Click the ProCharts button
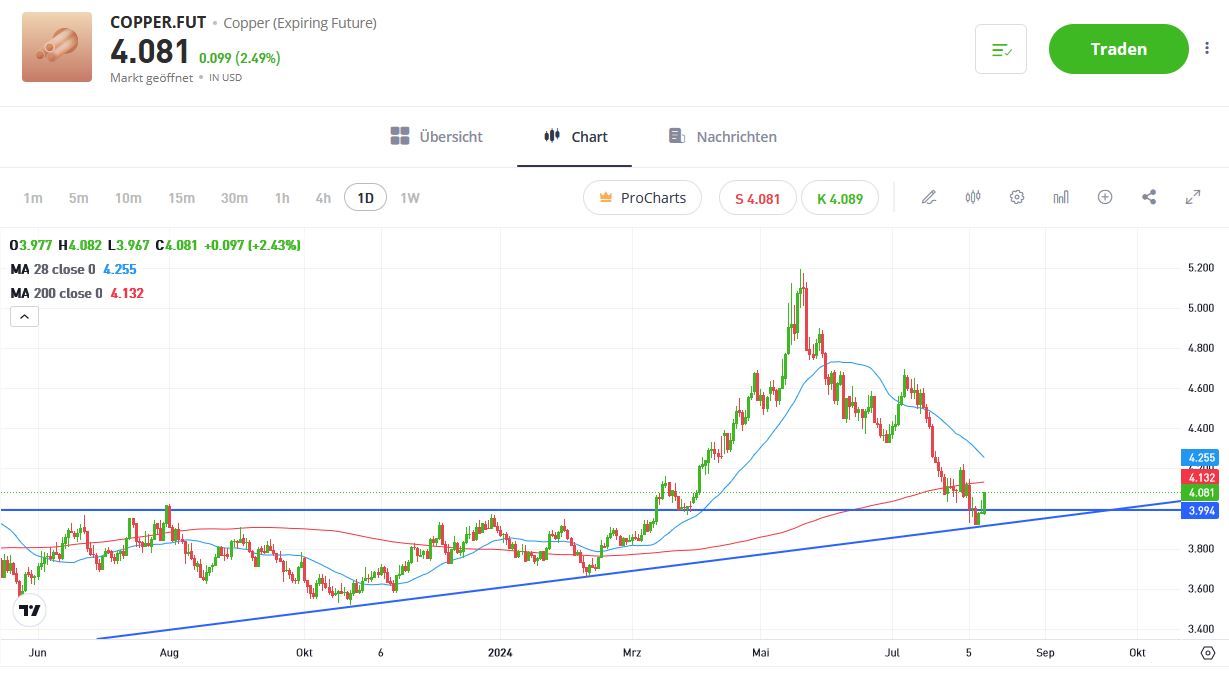 point(642,198)
